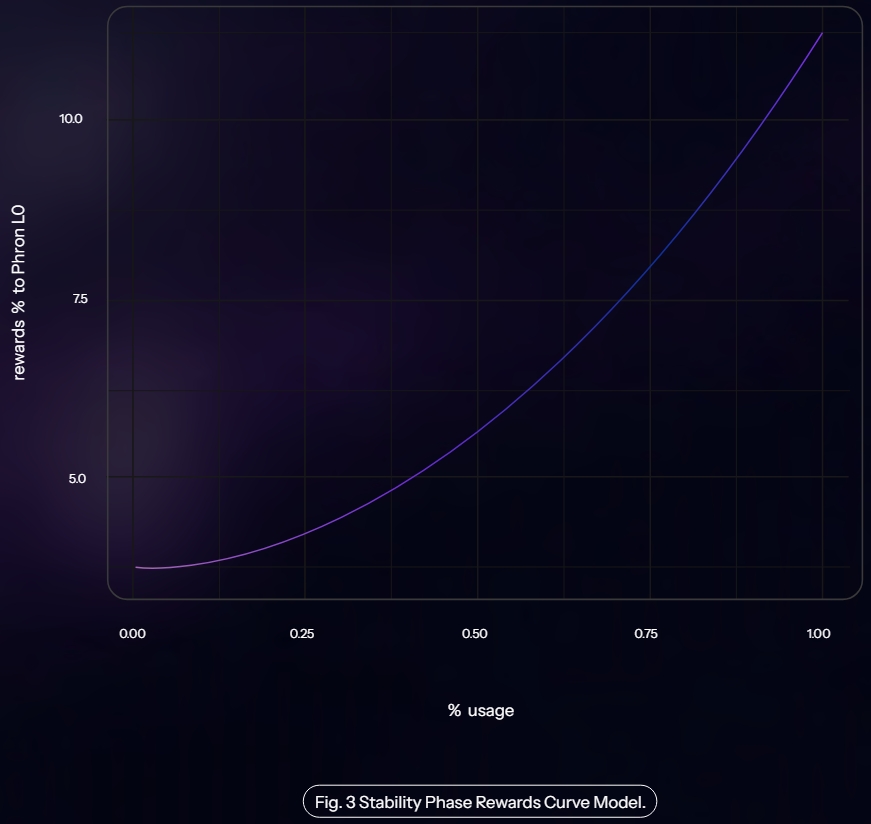The height and width of the screenshot is (824, 871).
Task: Click the curve where it crosses 0.75 usage
Action: 650,266
